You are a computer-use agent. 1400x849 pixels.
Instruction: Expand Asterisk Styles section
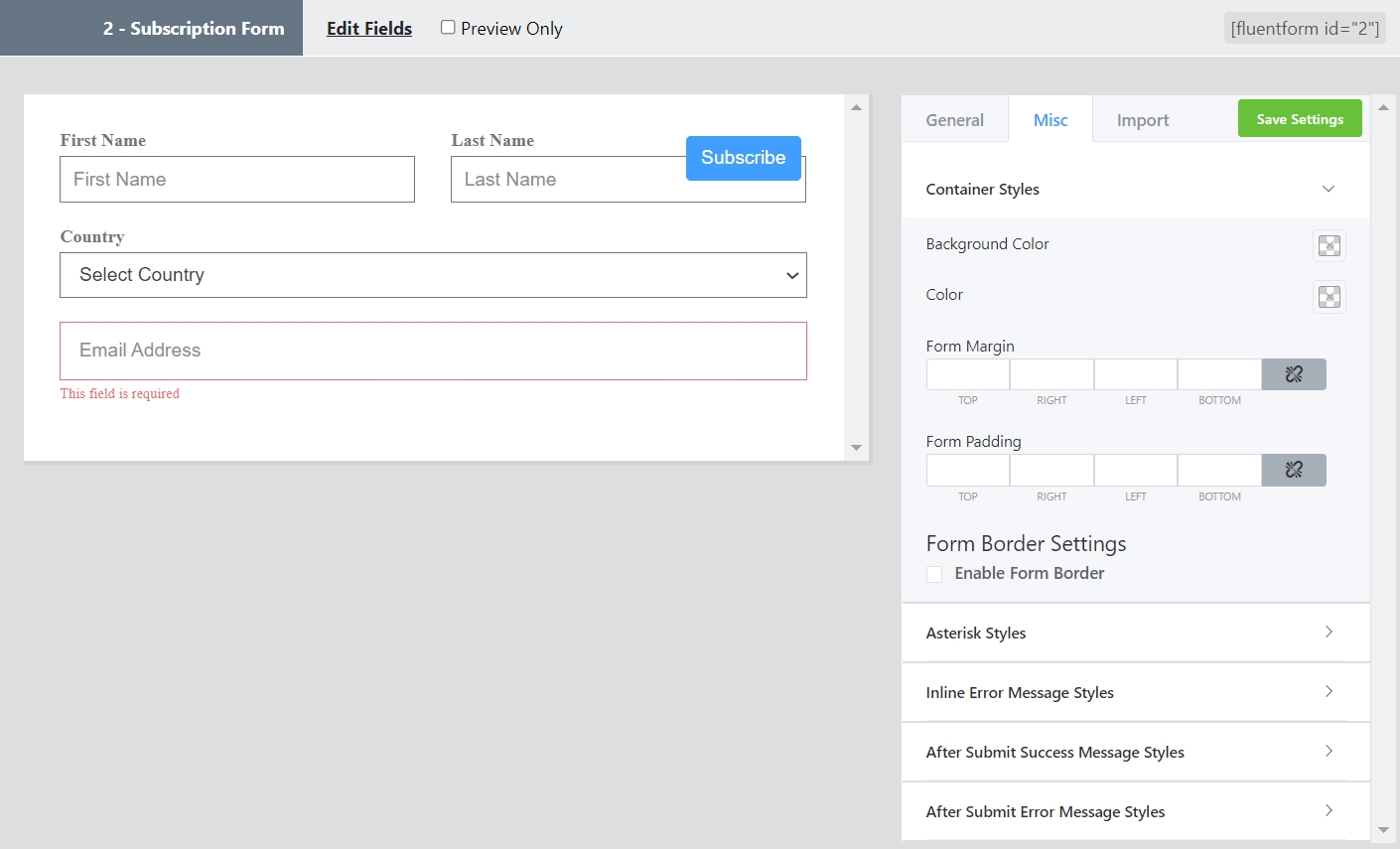click(x=1135, y=633)
